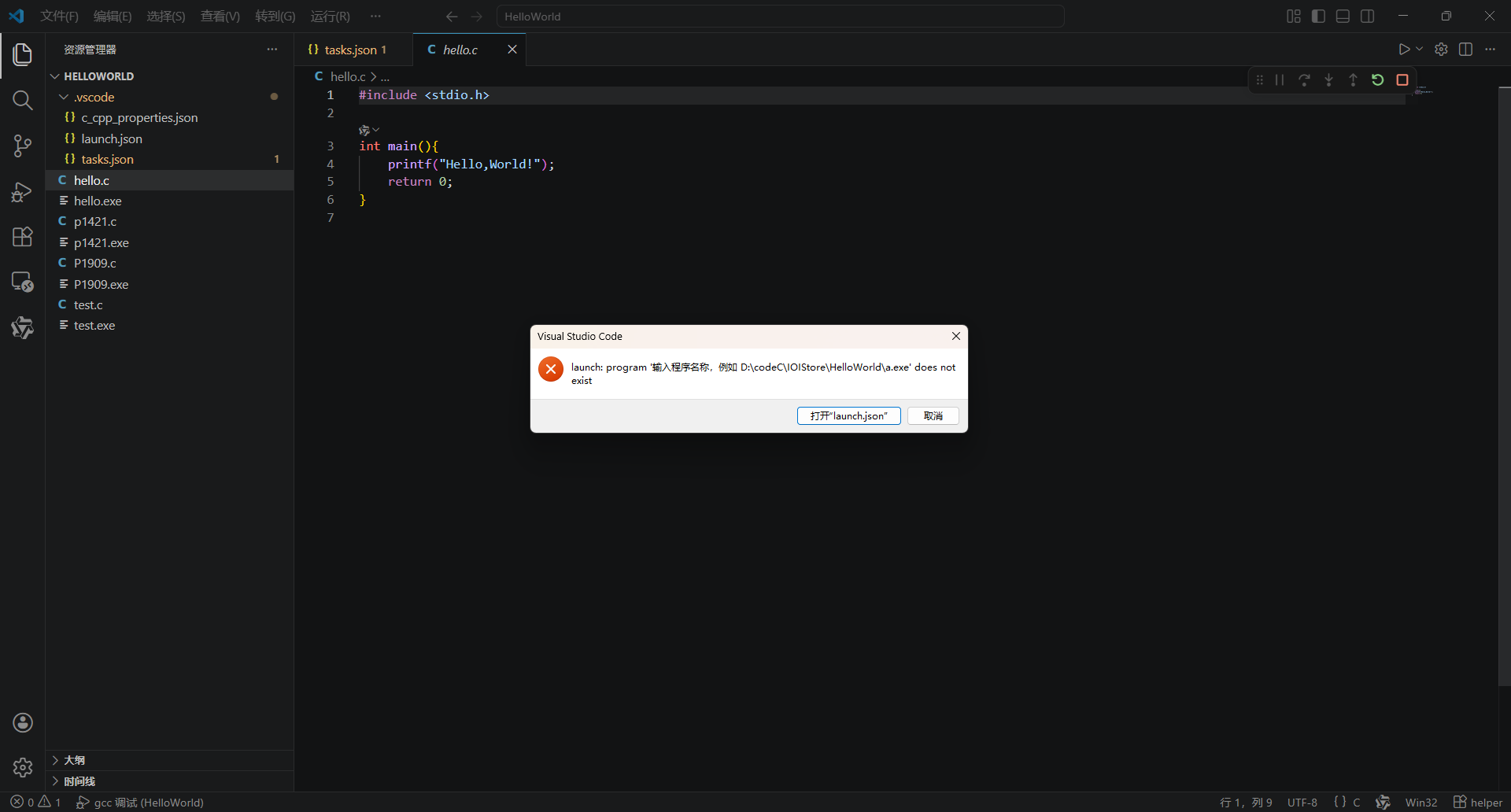Toggle the bottom panel
This screenshot has height=812, width=1511.
click(1343, 17)
